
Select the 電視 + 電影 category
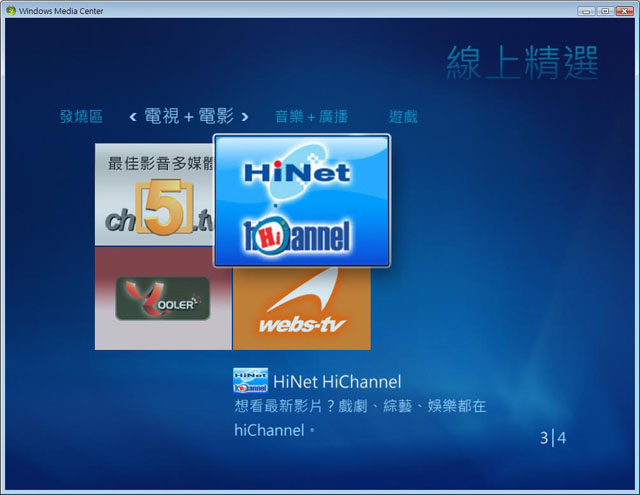[x=189, y=116]
